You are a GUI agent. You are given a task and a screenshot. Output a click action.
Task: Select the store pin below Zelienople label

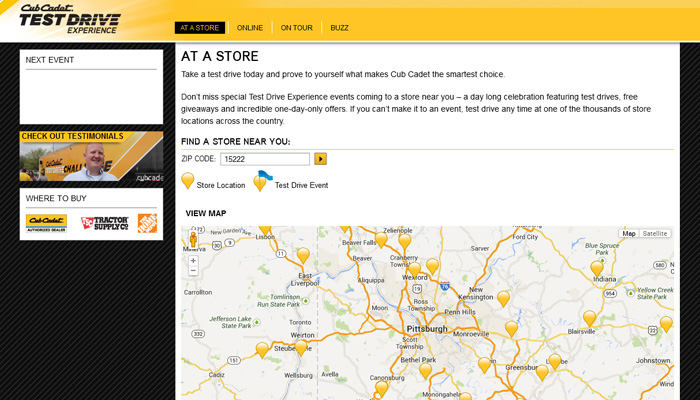[x=405, y=242]
